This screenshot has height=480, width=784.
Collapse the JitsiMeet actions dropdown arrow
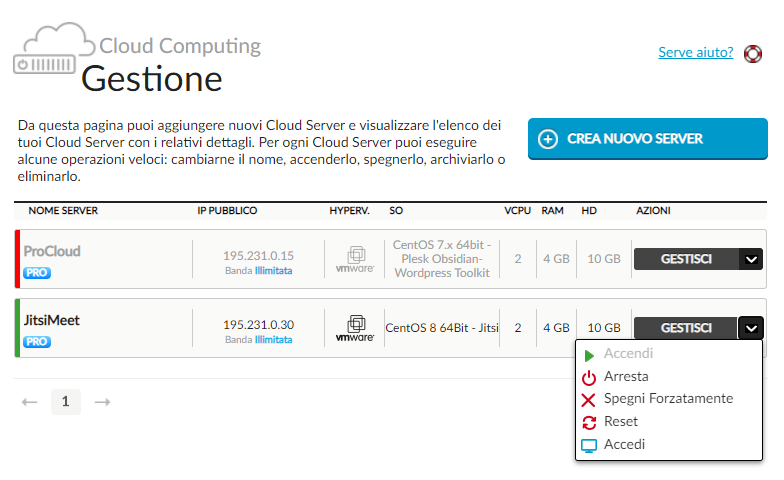click(x=752, y=328)
